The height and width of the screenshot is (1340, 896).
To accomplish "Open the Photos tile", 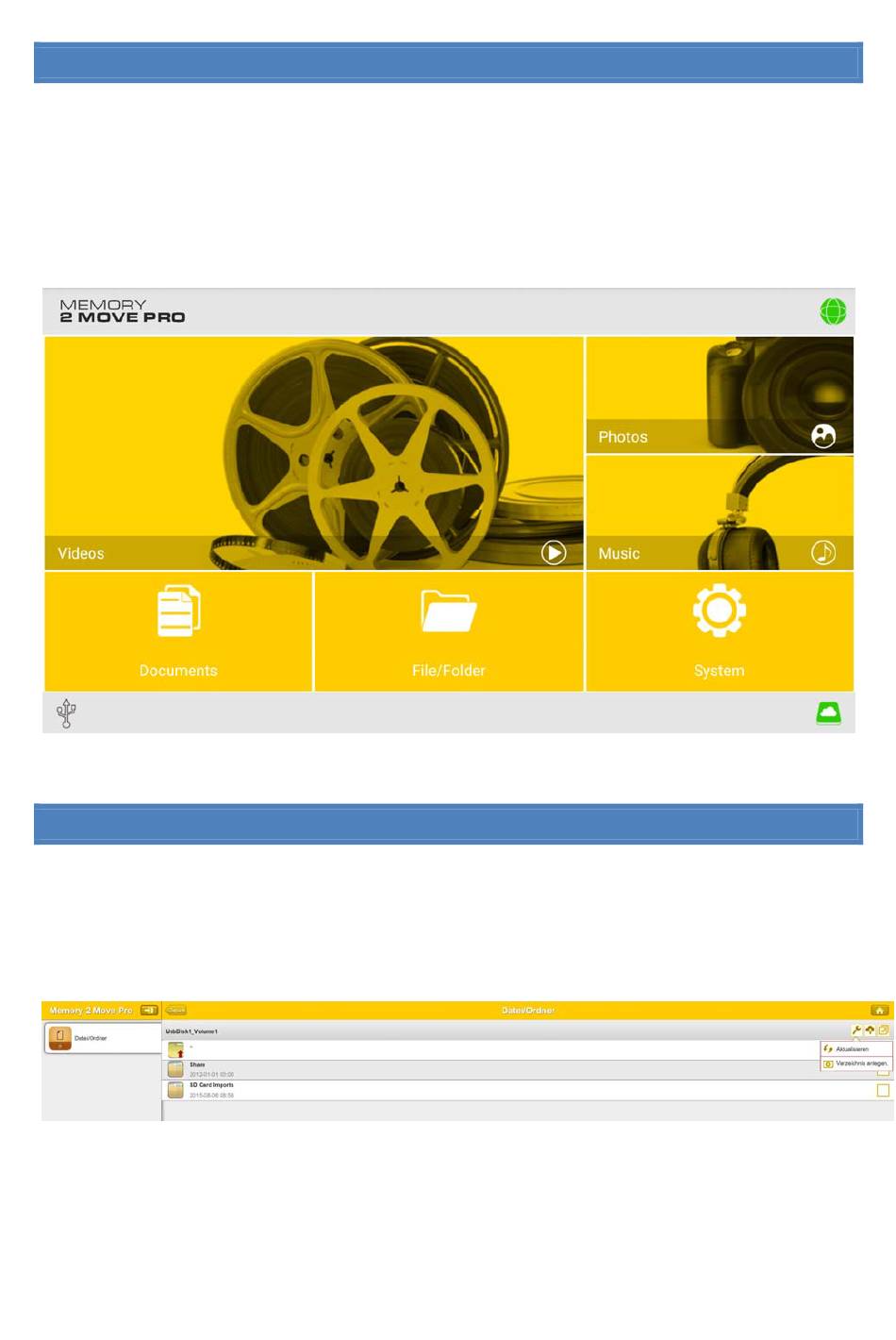I will (x=720, y=394).
